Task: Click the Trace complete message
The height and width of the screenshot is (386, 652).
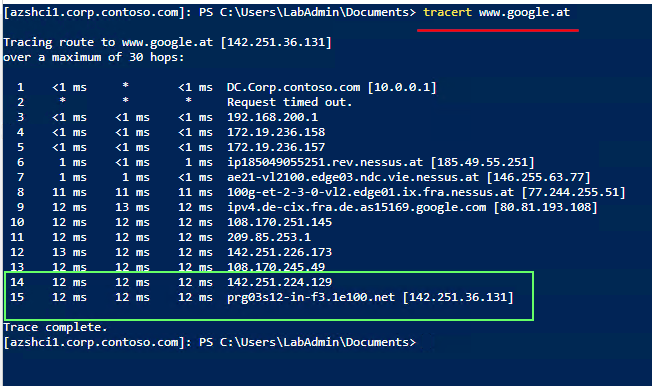Action: (x=55, y=327)
